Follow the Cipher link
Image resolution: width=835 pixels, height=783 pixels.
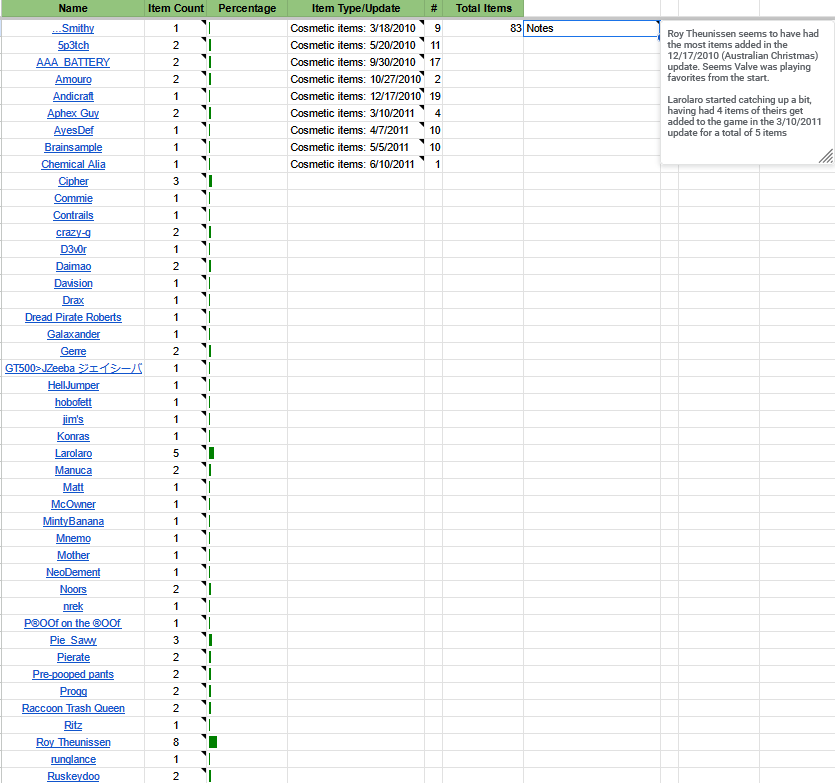tap(73, 182)
